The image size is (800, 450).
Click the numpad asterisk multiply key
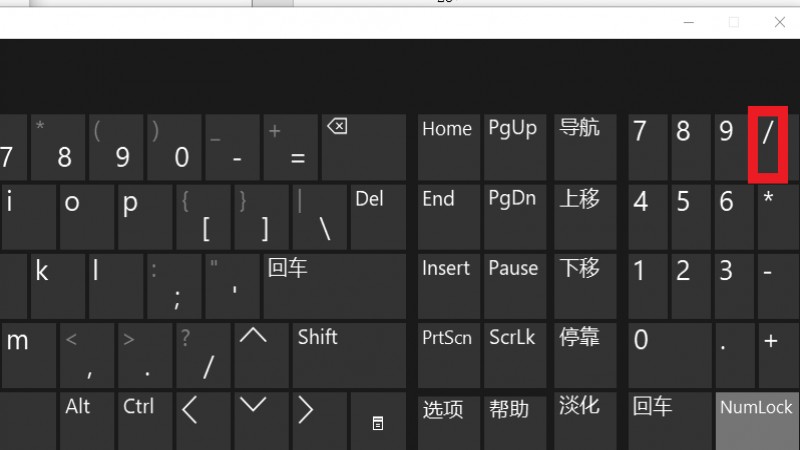click(779, 217)
